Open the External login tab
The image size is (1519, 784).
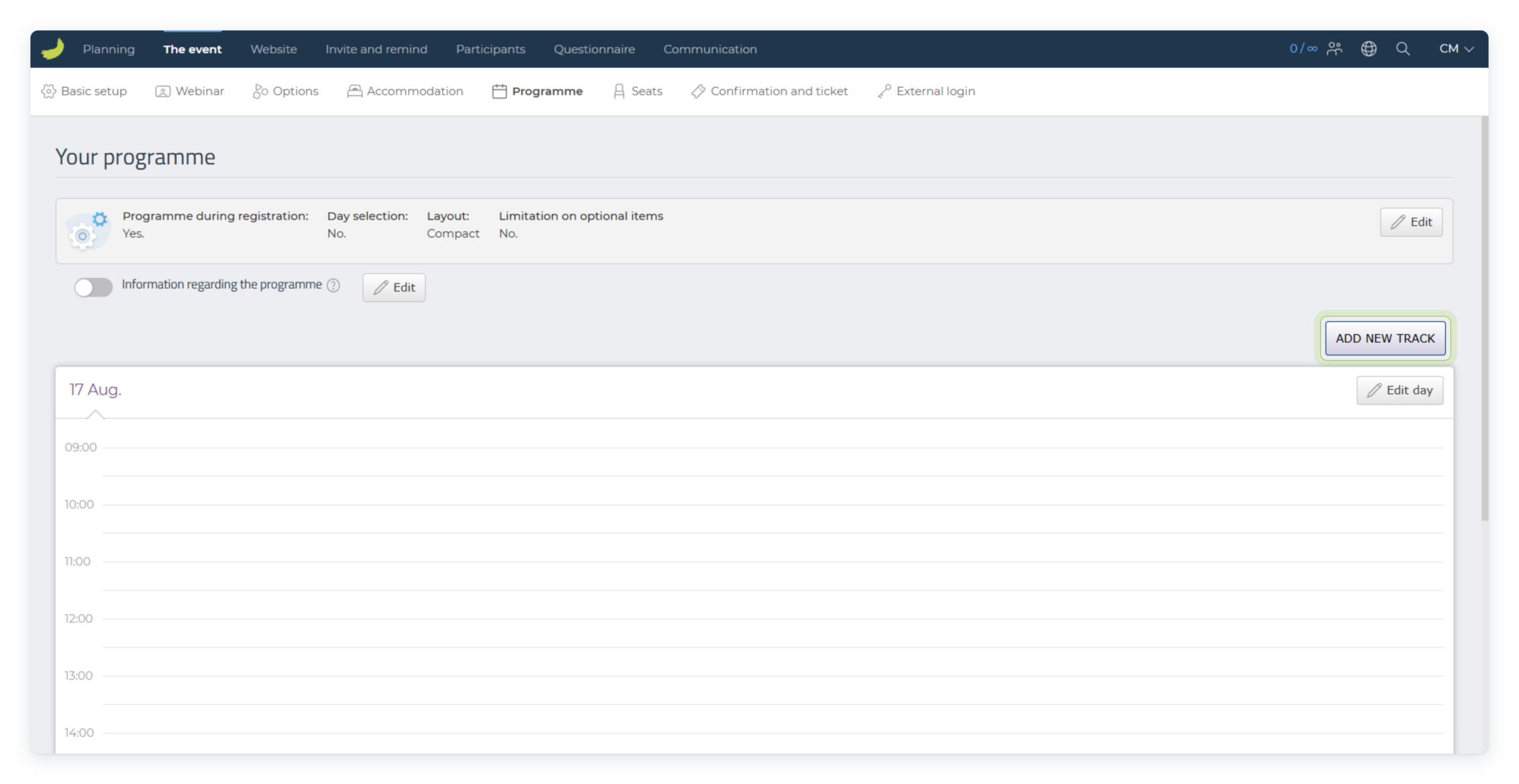click(926, 91)
